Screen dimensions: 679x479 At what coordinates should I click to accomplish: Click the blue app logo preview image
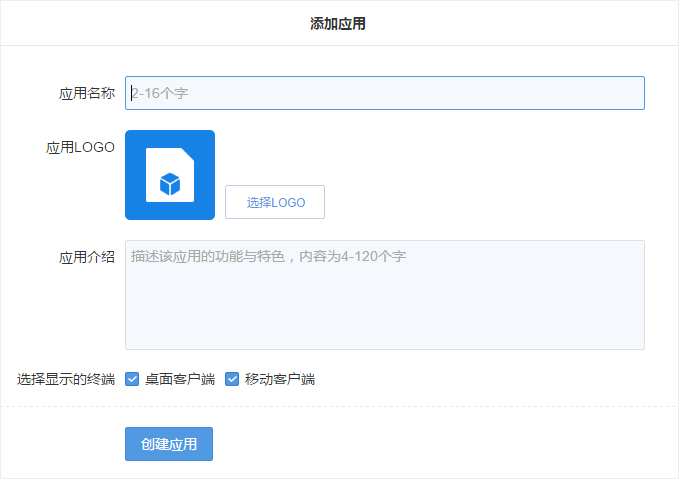170,175
